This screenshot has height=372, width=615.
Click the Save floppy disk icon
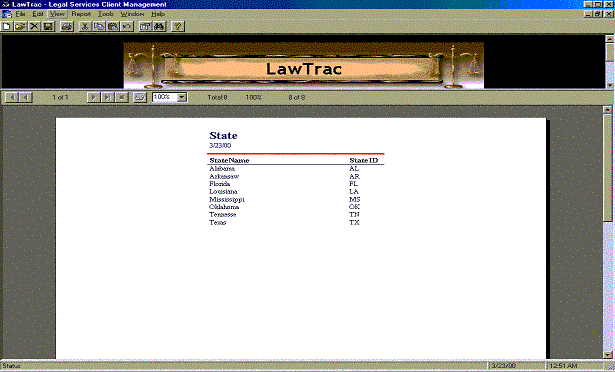click(48, 26)
